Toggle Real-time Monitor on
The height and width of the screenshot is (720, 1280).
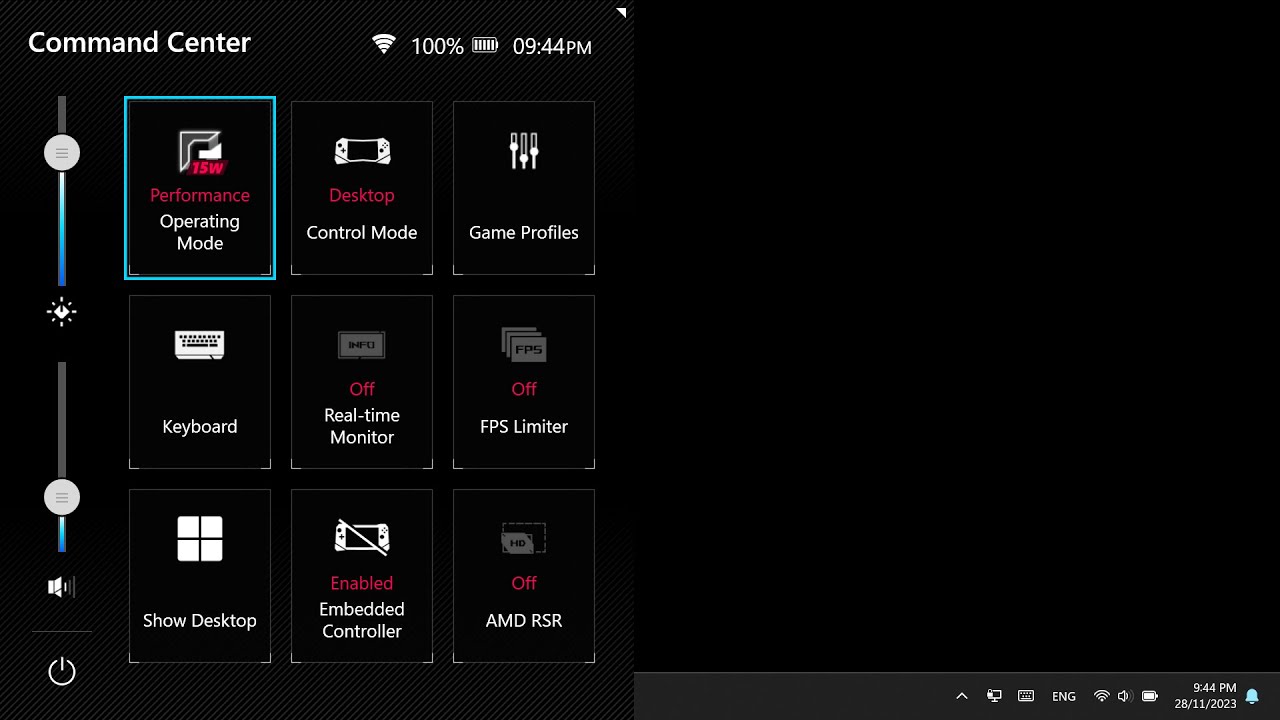(362, 382)
